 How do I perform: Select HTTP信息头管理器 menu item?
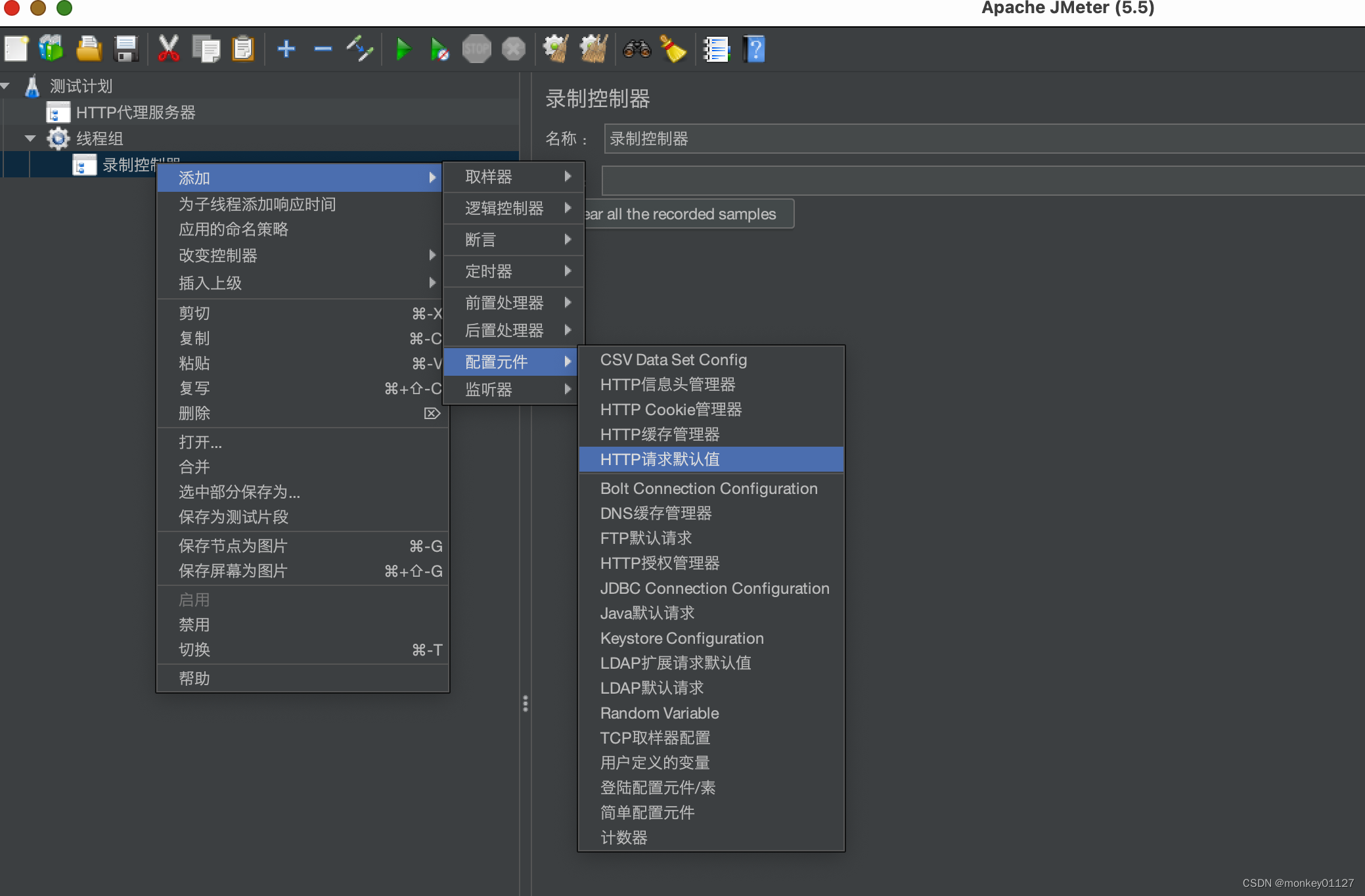pos(711,384)
